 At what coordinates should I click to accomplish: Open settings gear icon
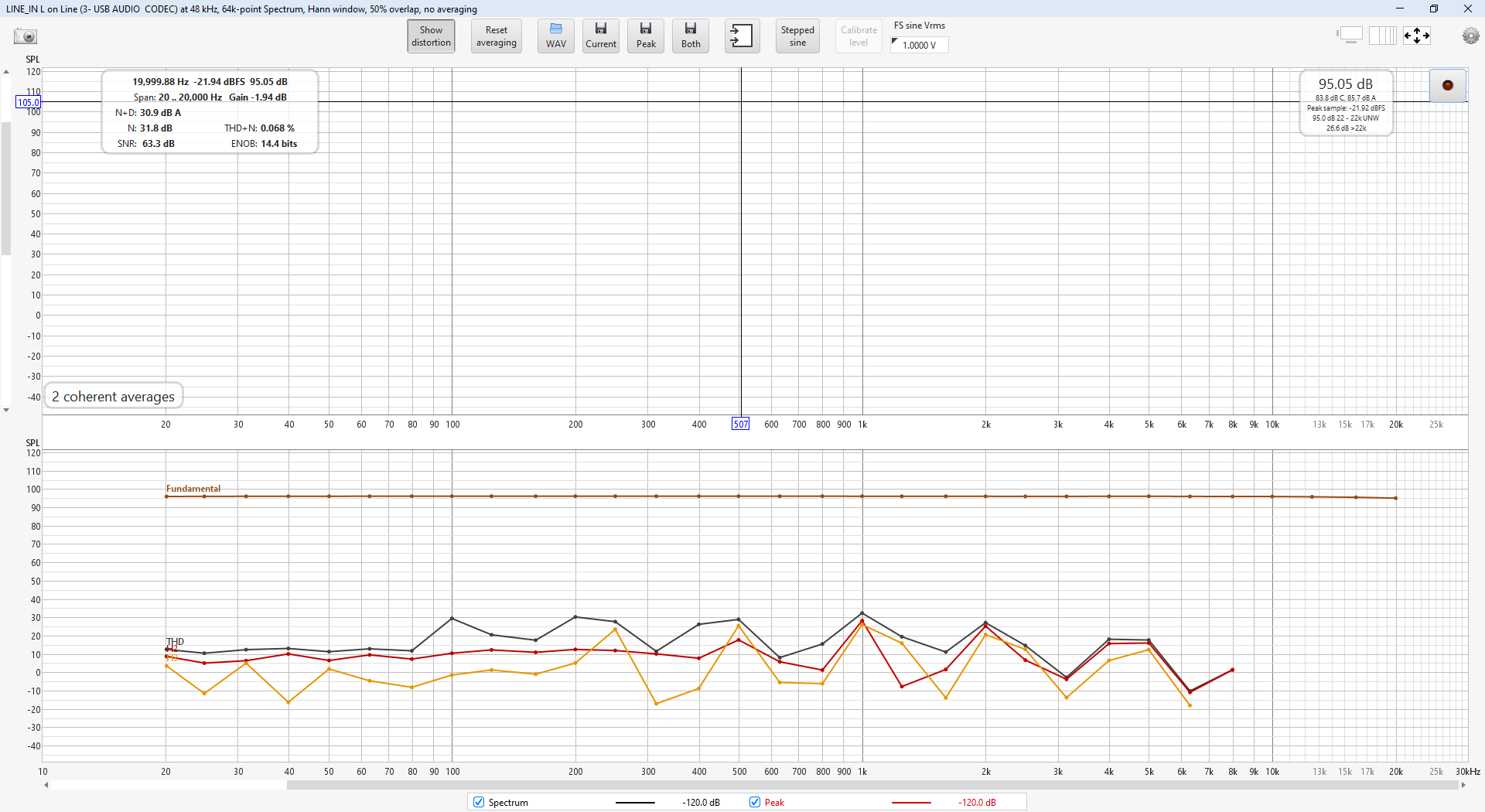click(x=1470, y=36)
